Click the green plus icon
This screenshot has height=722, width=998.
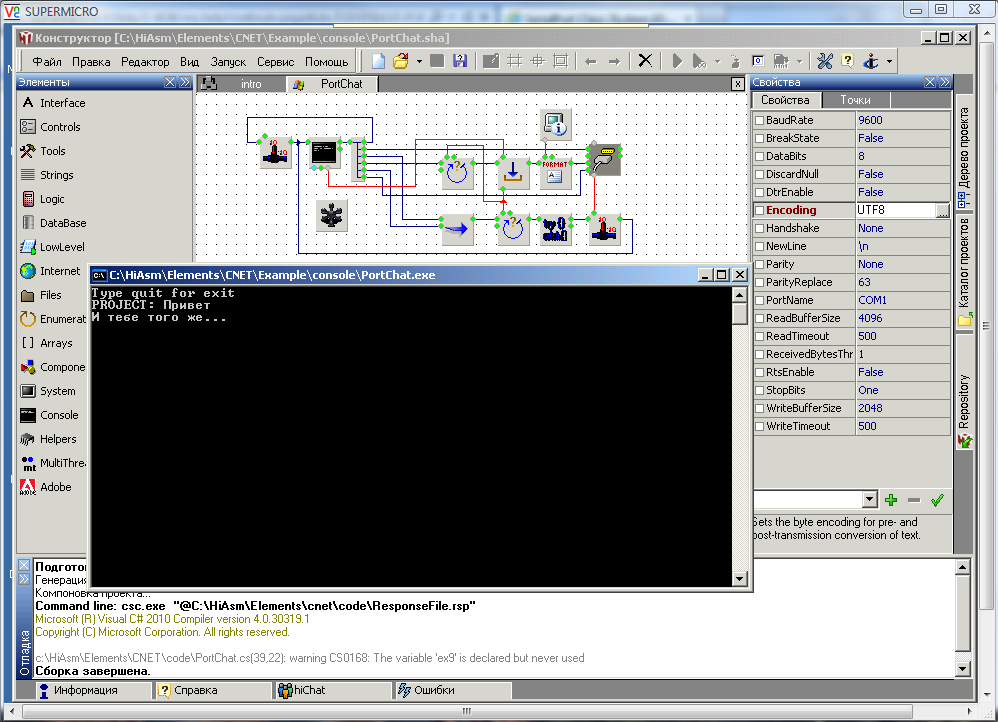(x=891, y=500)
